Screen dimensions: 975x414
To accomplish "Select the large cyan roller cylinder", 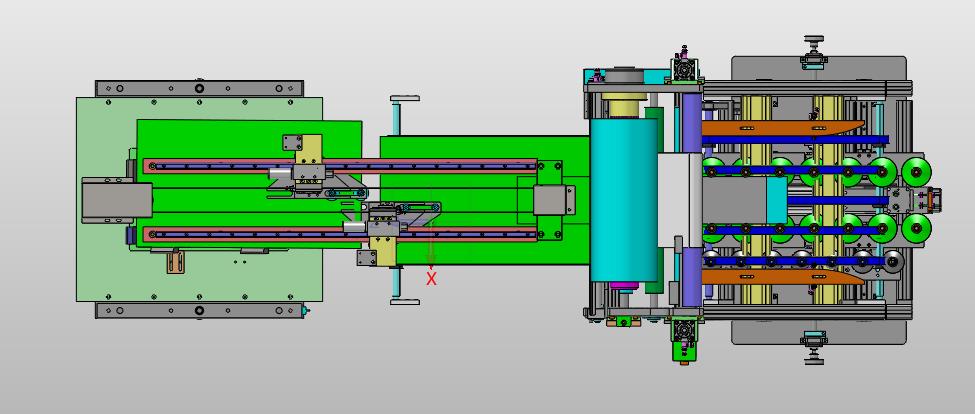I will click(x=624, y=200).
